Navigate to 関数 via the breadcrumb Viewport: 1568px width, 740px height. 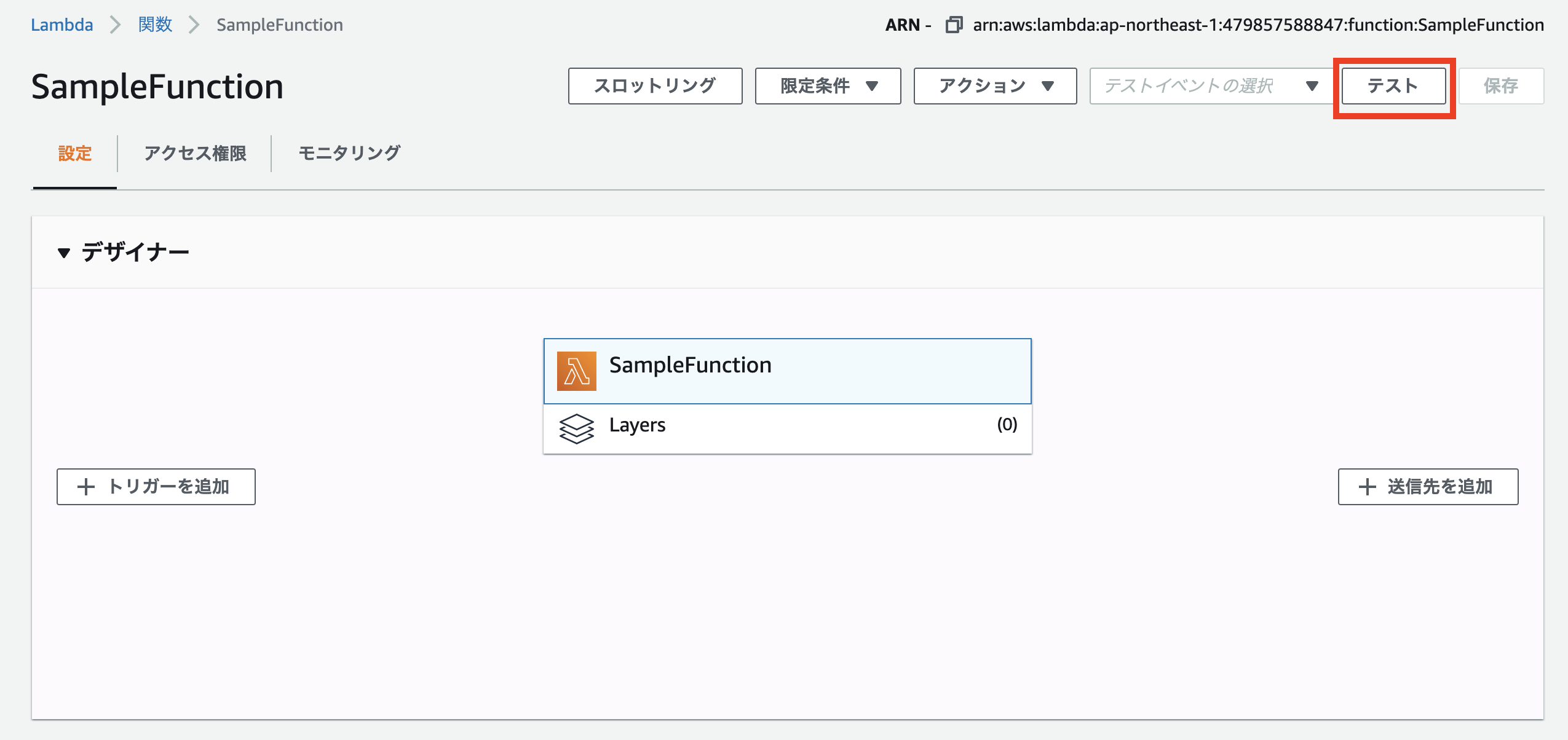[155, 25]
